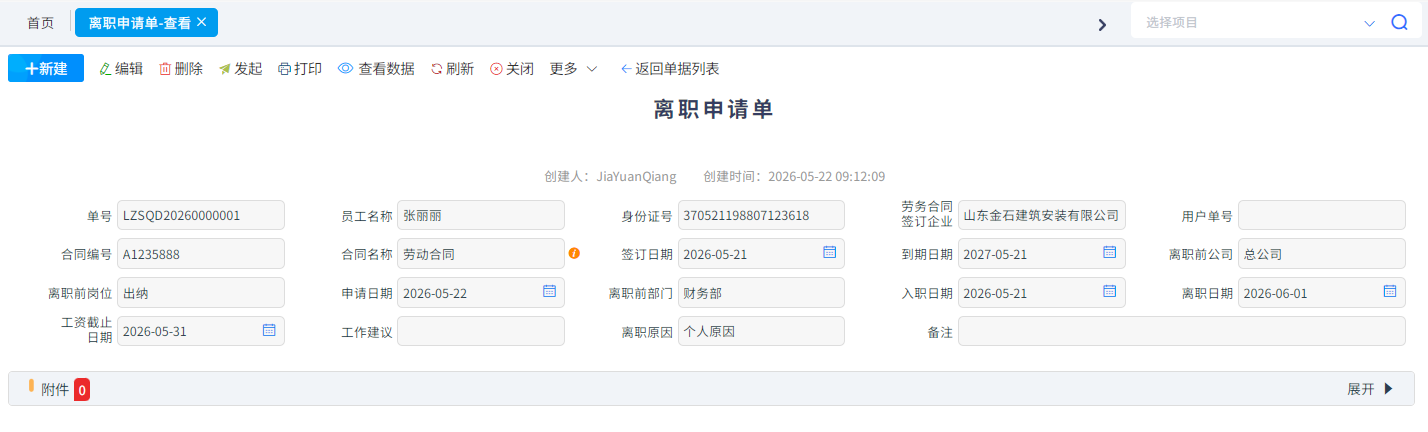Click the 签订日期 value 2026-05-21
Screen dimensions: 1428x432
pos(715,254)
